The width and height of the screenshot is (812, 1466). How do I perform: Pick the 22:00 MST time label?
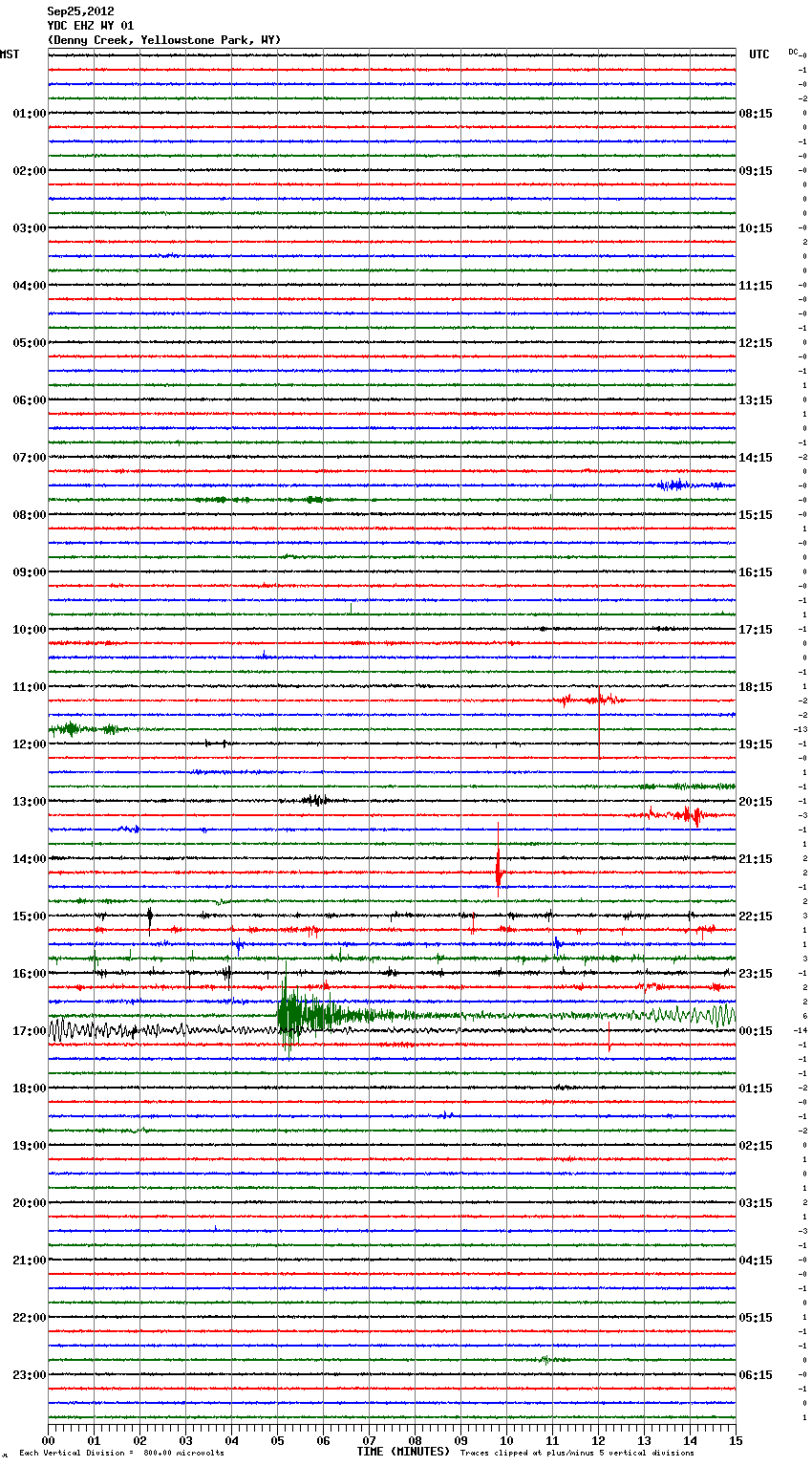(30, 1318)
